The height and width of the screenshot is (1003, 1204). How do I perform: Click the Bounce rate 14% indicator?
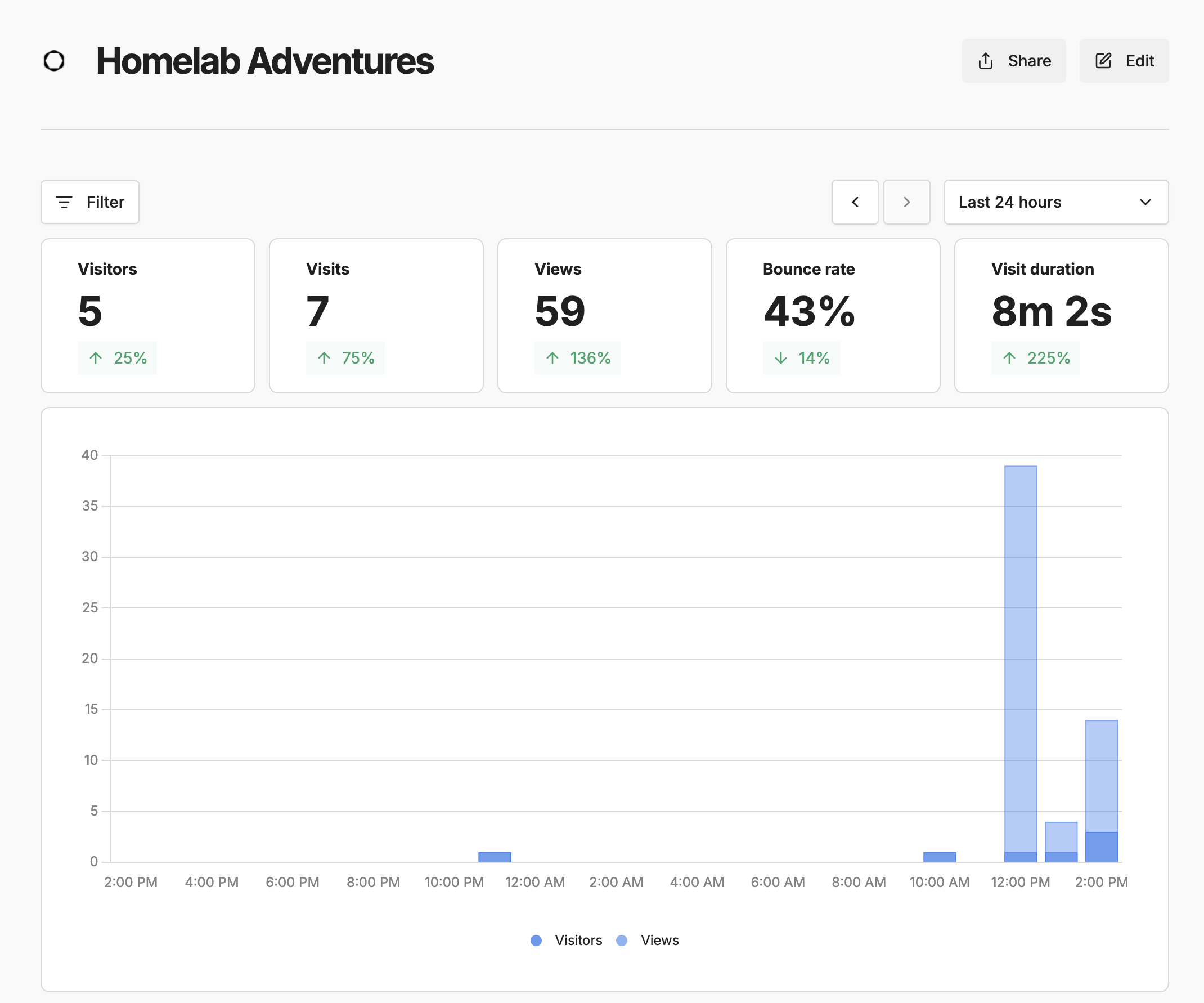[801, 358]
